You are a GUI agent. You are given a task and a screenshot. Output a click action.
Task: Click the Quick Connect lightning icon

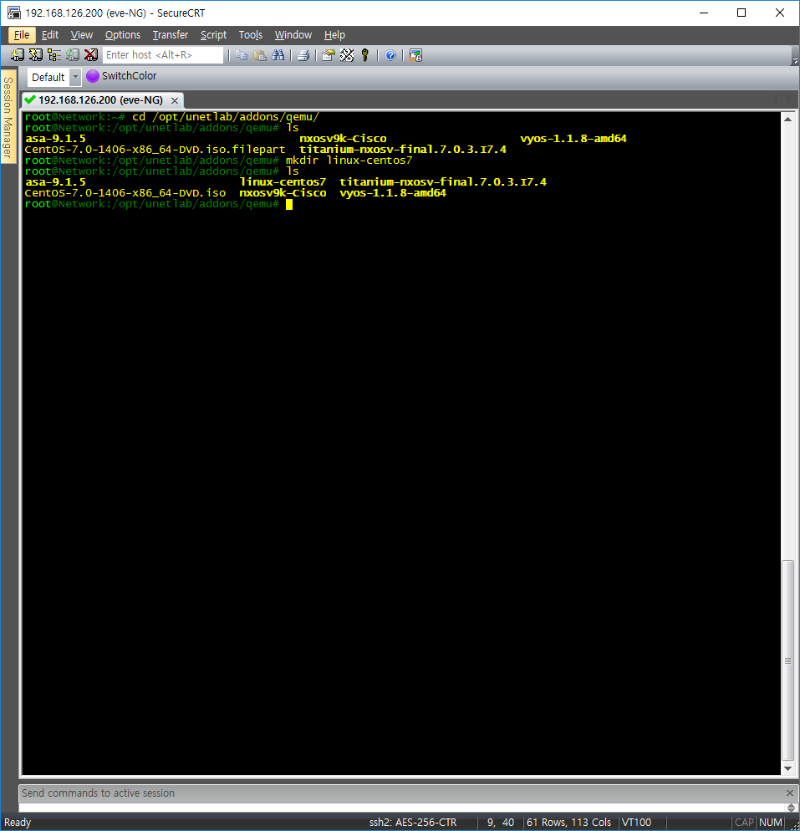pyautogui.click(x=35, y=55)
